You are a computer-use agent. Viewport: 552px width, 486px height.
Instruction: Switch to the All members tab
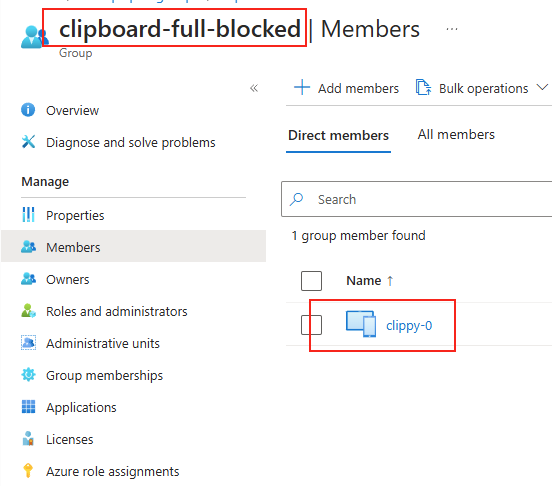(456, 134)
